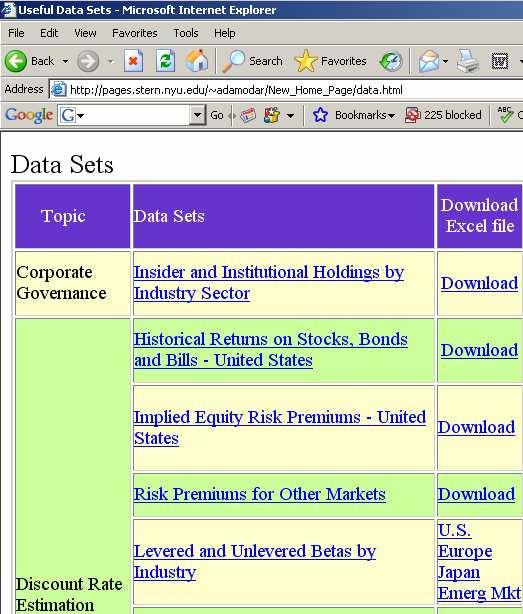Open the Edit menu
This screenshot has height=614, width=523.
pos(49,33)
